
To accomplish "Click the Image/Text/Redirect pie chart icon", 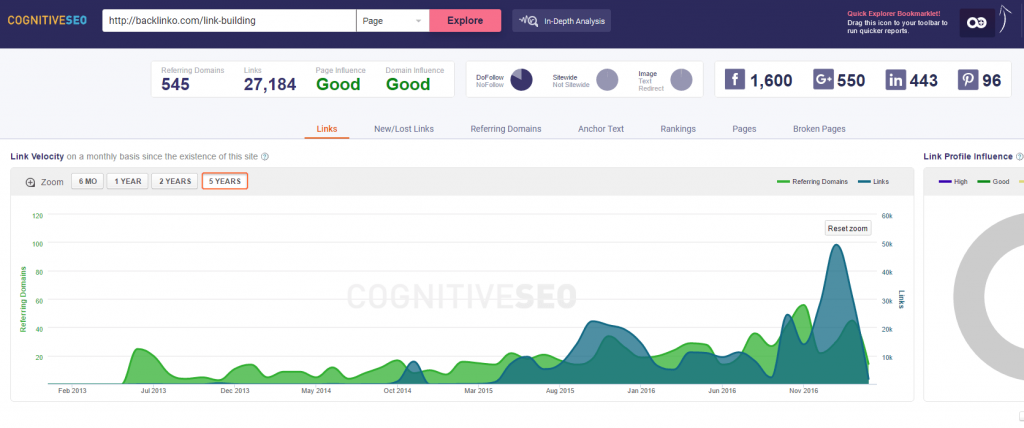I will (681, 80).
